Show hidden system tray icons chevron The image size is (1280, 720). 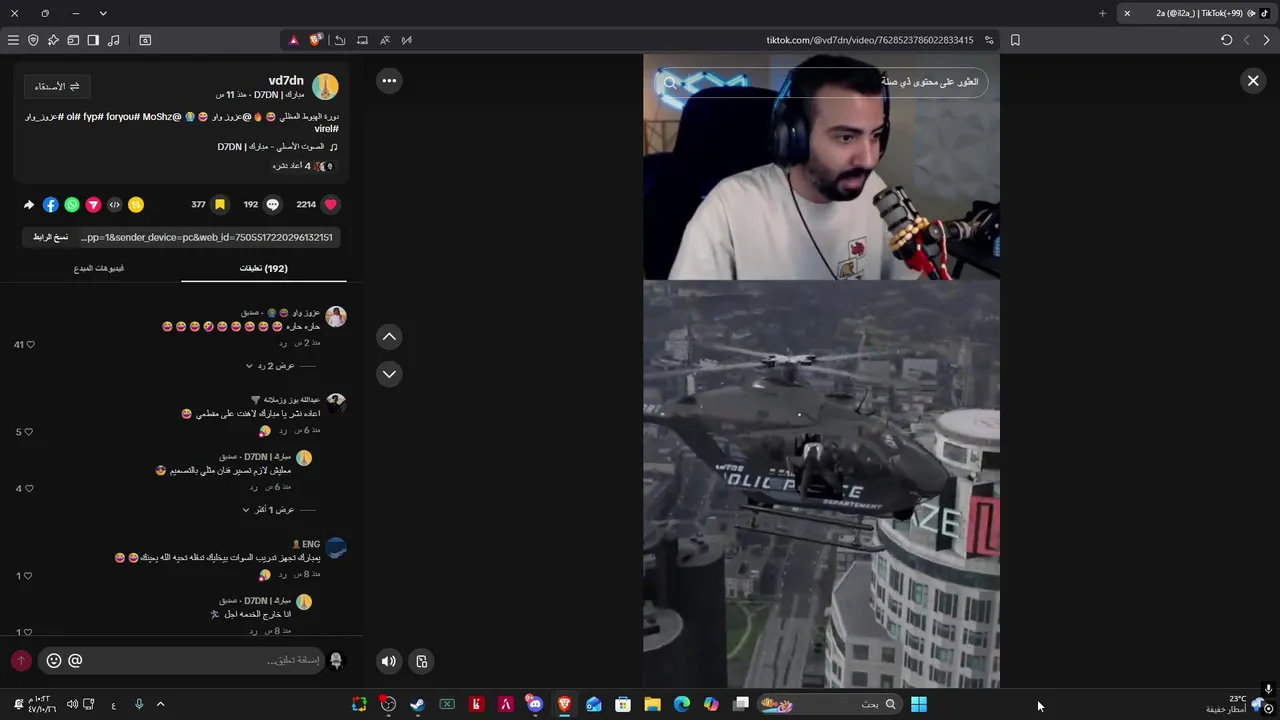coord(160,704)
